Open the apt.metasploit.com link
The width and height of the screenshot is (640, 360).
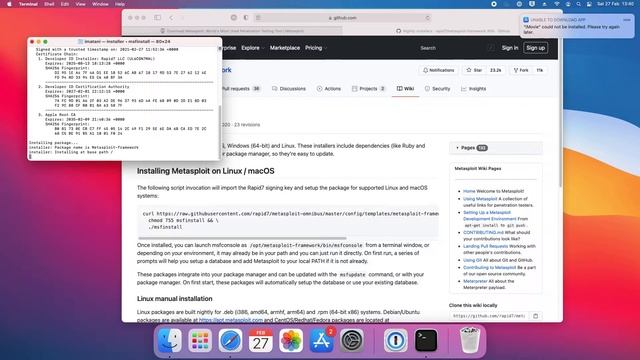click(x=231, y=320)
